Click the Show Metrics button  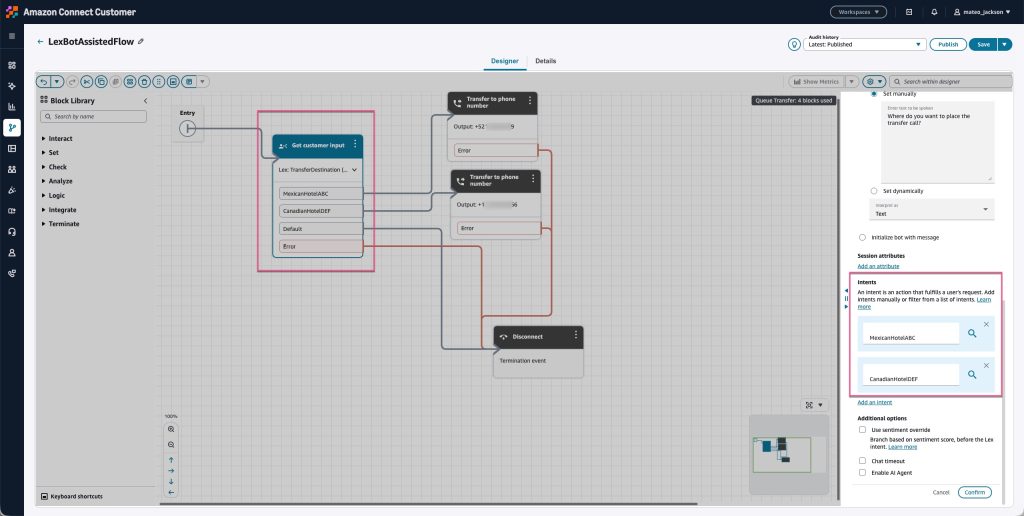click(x=816, y=82)
